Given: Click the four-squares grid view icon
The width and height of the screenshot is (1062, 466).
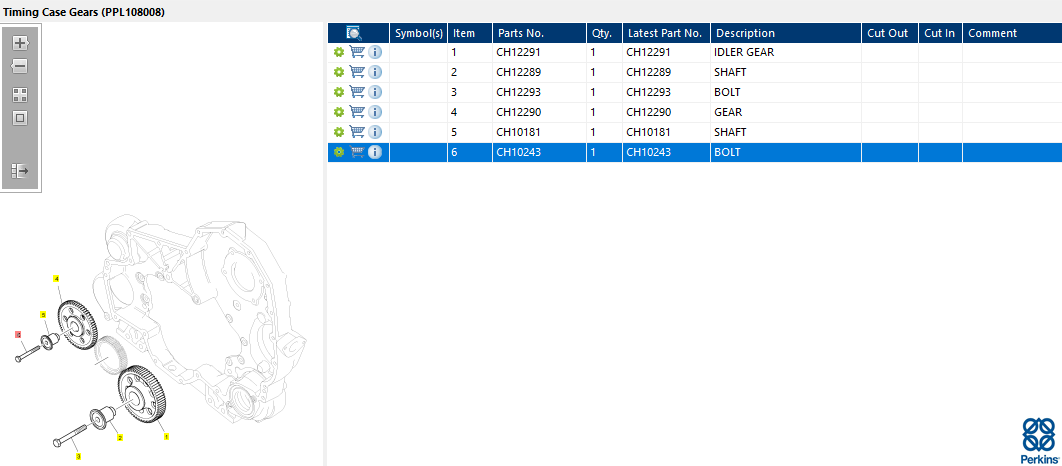Looking at the screenshot, I should click(20, 95).
